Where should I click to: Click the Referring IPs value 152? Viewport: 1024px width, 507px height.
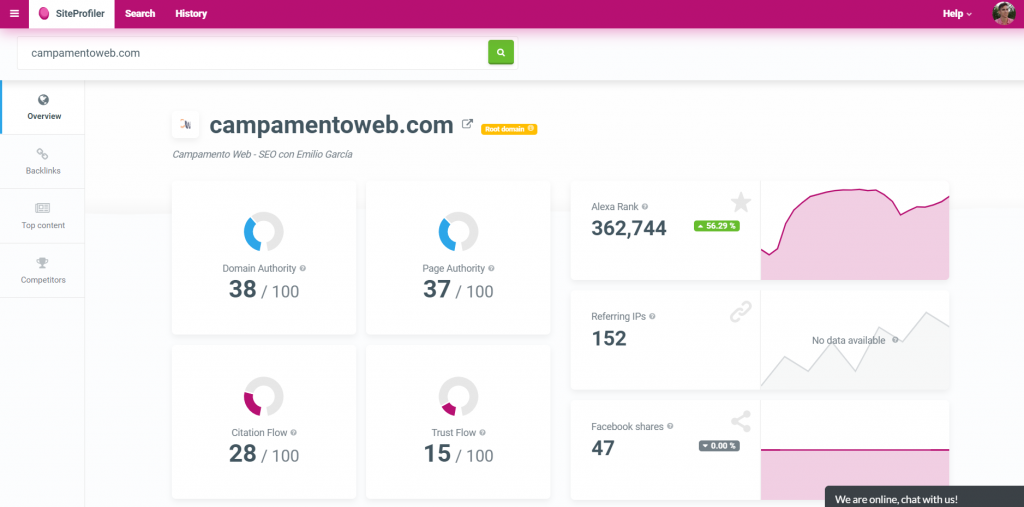(609, 338)
